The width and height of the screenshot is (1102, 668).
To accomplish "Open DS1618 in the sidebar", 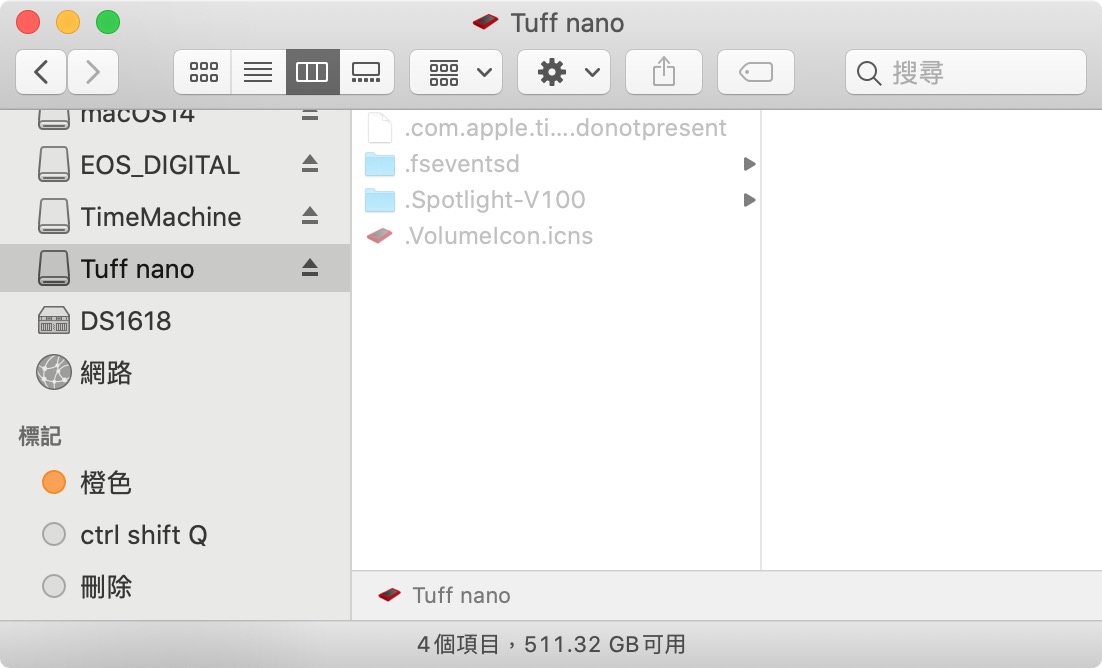I will tap(125, 321).
